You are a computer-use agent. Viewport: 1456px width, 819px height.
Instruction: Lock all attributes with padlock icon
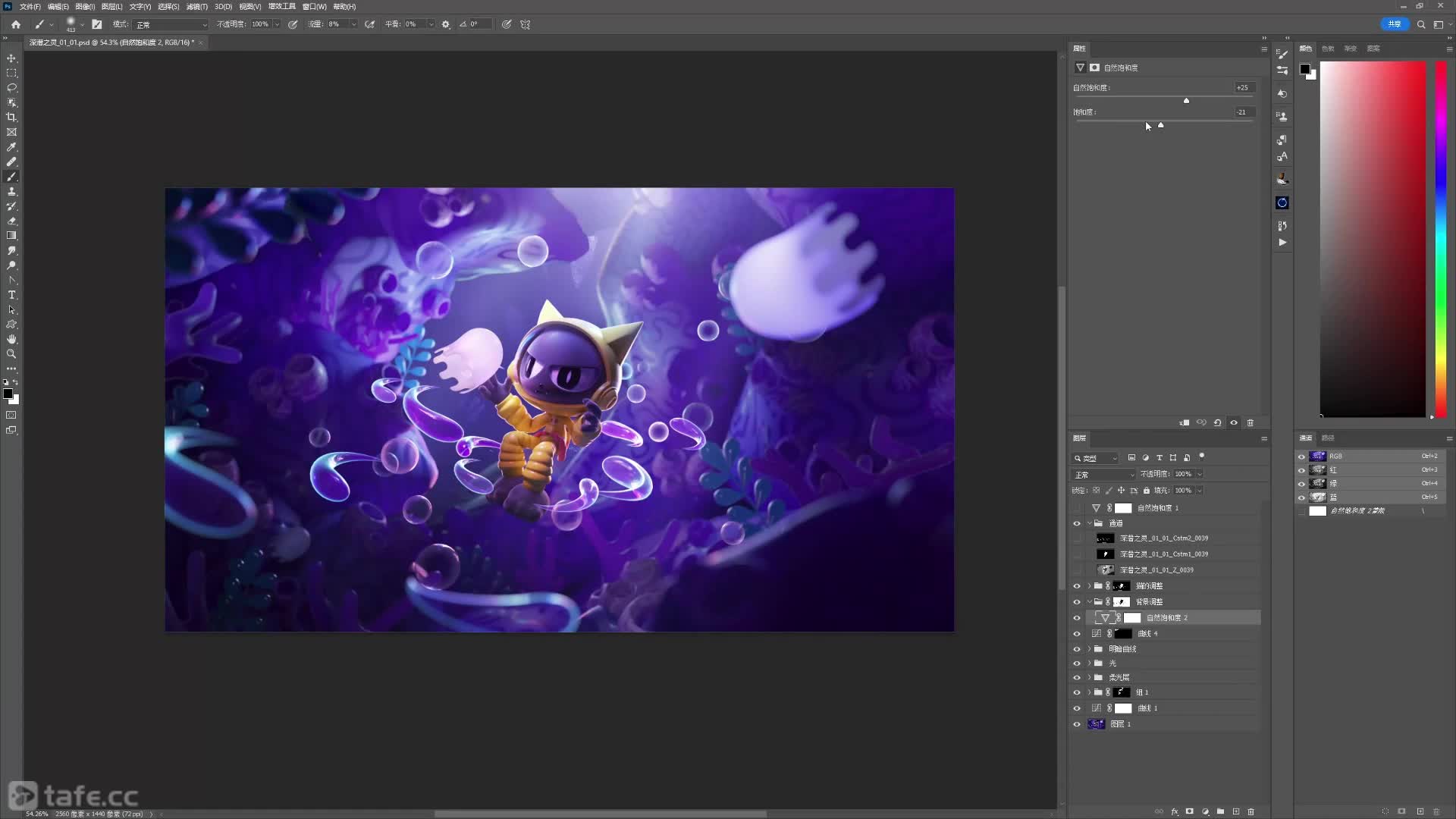coord(1147,491)
